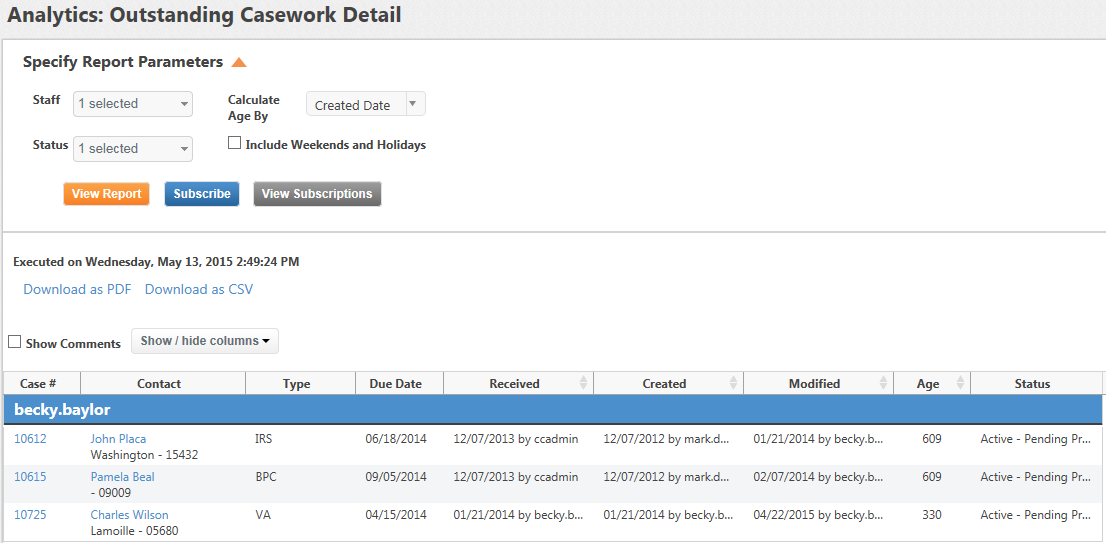Viewport: 1106px width, 543px height.
Task: Click the Contact column header
Action: (x=163, y=384)
